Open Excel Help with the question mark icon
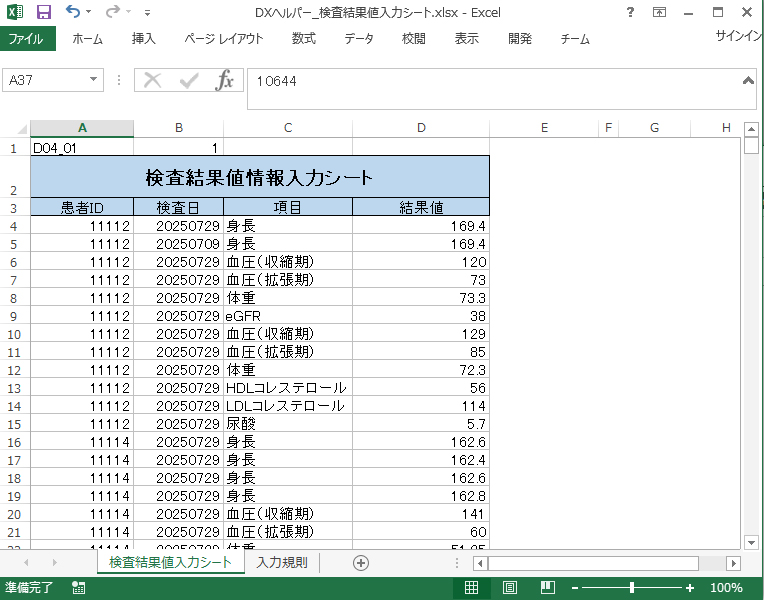764x600 pixels. [x=629, y=12]
